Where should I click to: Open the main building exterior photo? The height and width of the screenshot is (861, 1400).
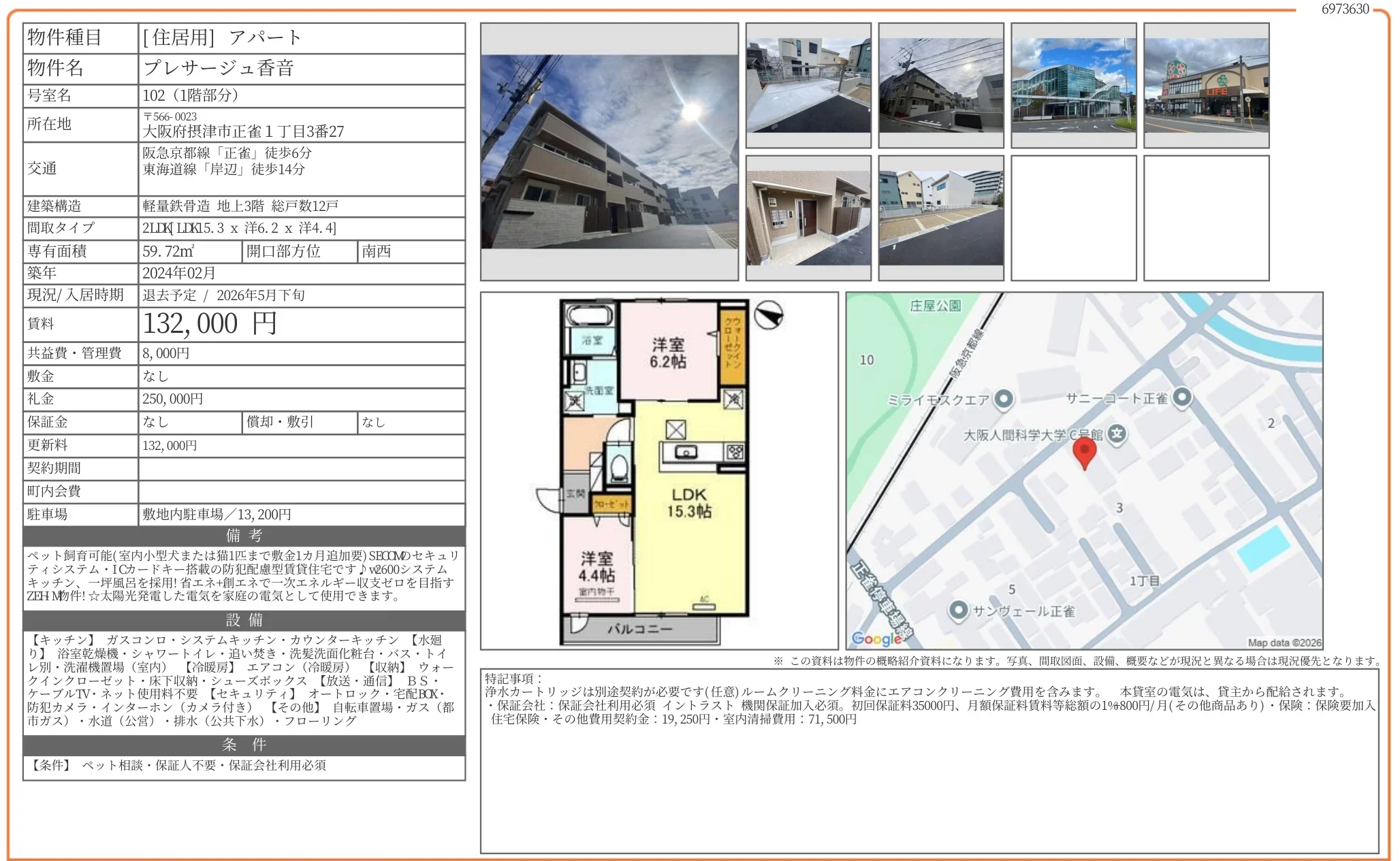click(609, 152)
